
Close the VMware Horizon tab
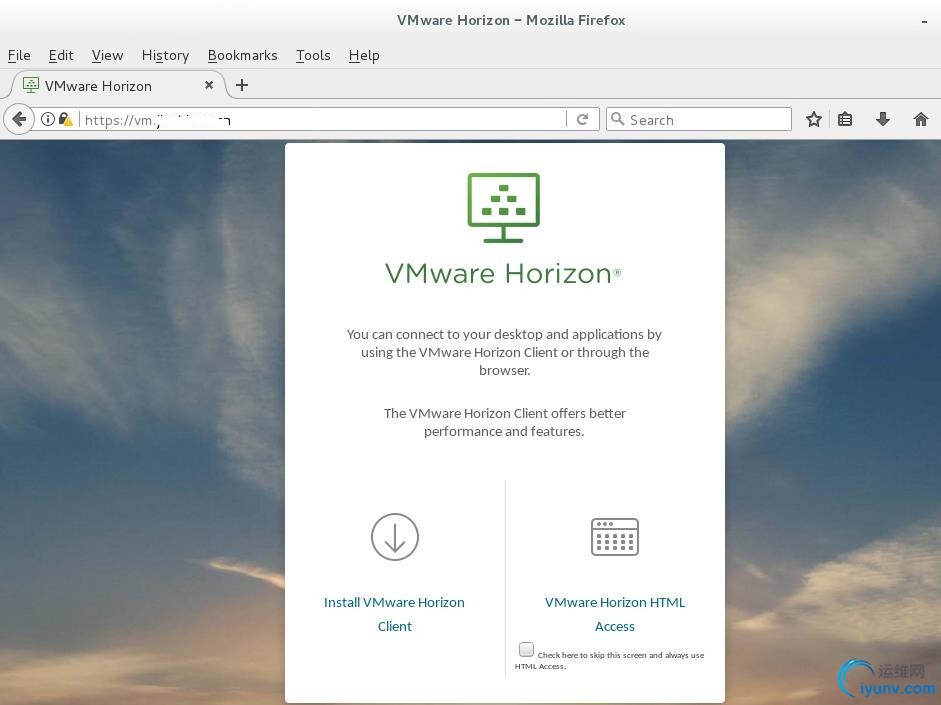pos(209,85)
